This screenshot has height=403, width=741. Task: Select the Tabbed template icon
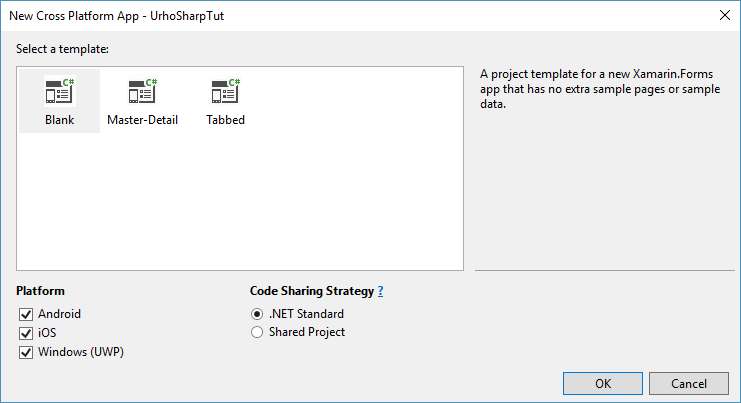226,91
